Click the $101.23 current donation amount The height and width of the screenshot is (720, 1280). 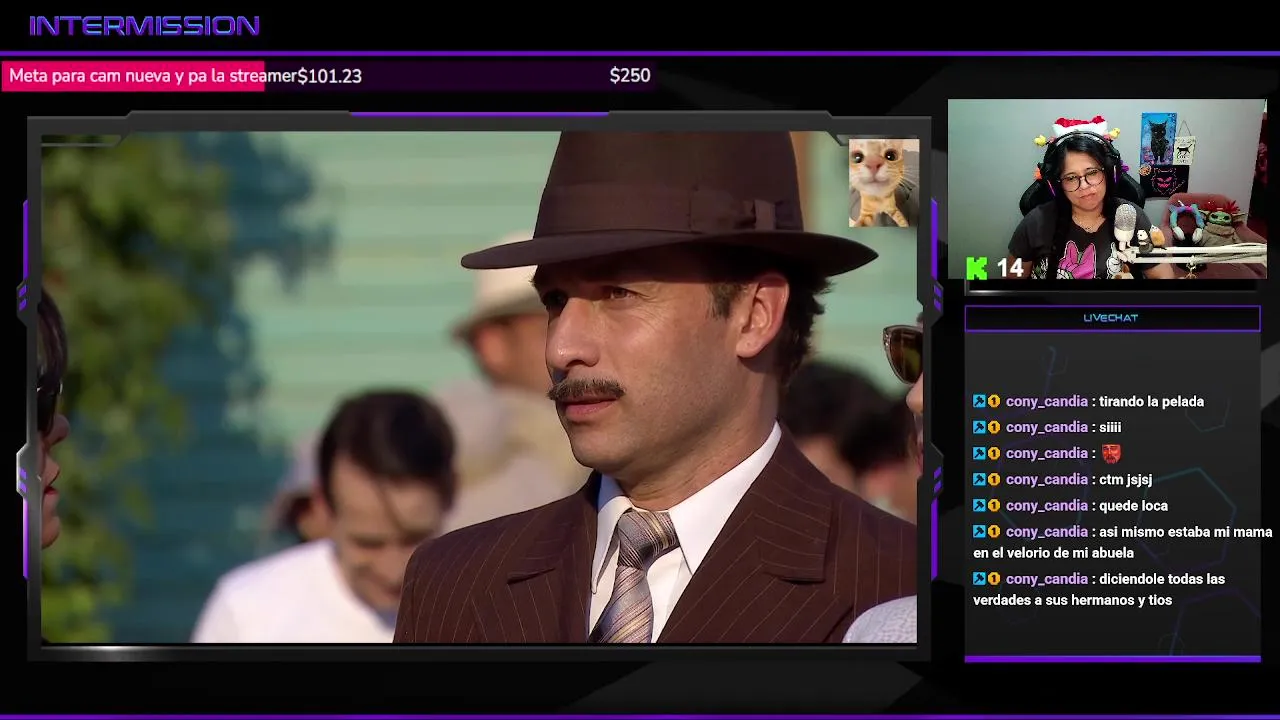point(329,76)
